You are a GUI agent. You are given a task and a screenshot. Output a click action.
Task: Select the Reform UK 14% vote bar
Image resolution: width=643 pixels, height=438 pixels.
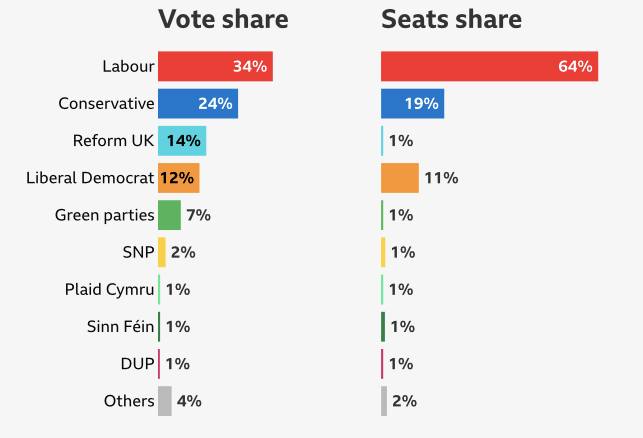tap(182, 141)
